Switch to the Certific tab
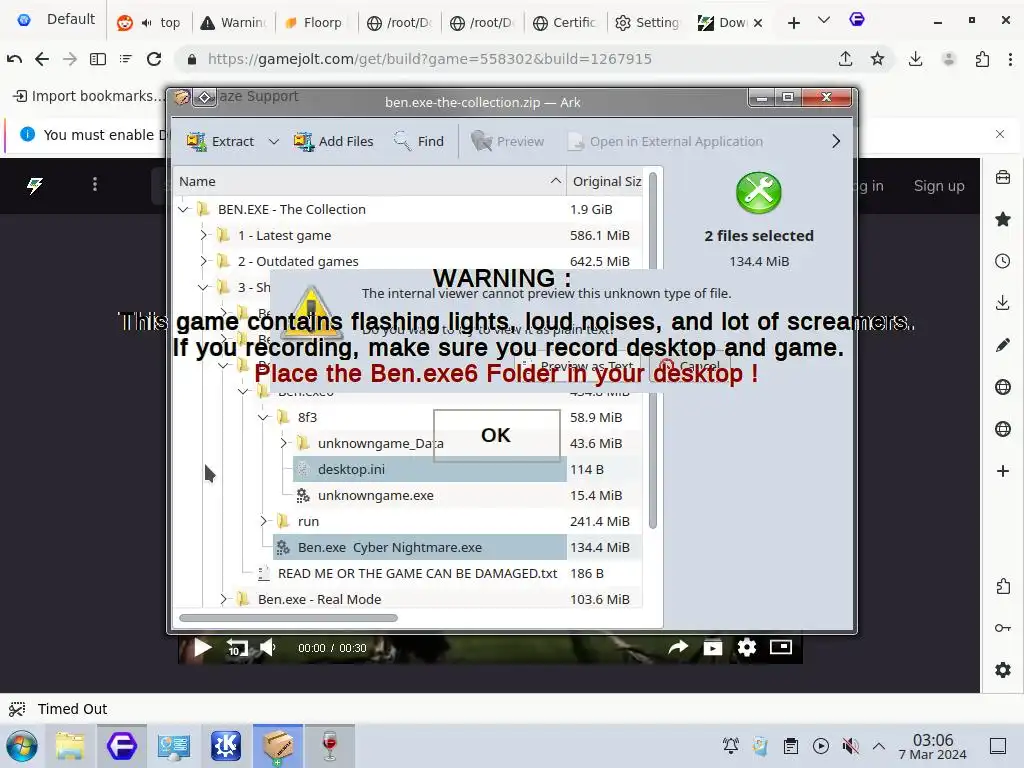Image resolution: width=1024 pixels, height=768 pixels. coord(566,23)
